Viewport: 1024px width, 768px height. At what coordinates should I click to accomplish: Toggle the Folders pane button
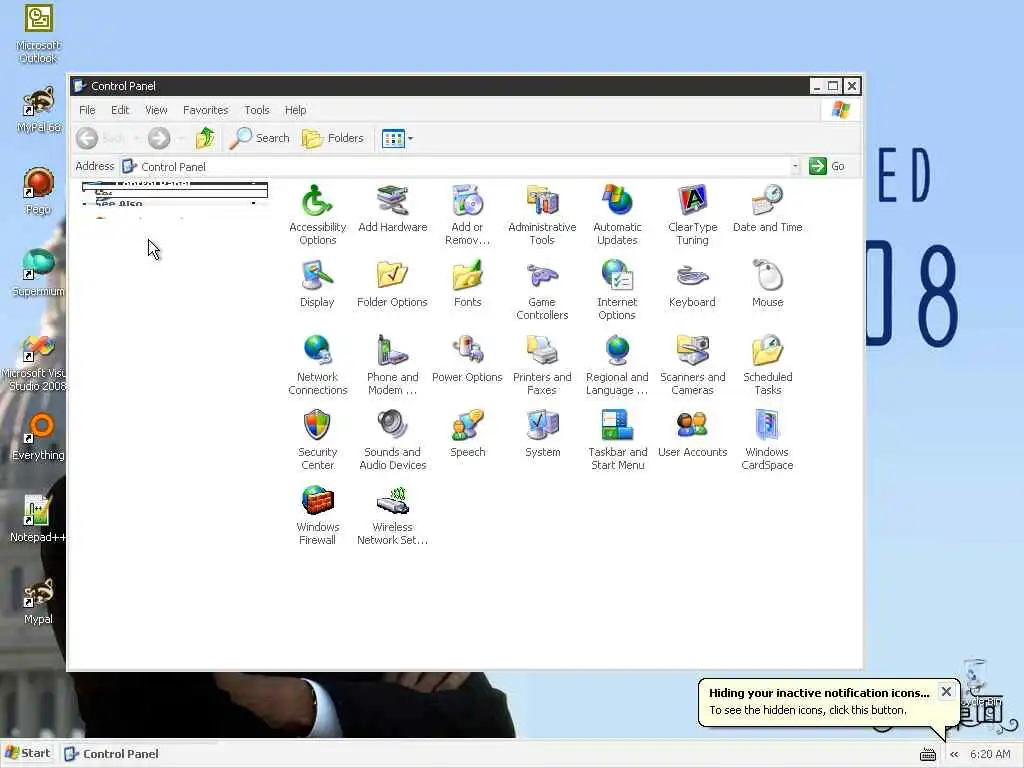pyautogui.click(x=333, y=138)
